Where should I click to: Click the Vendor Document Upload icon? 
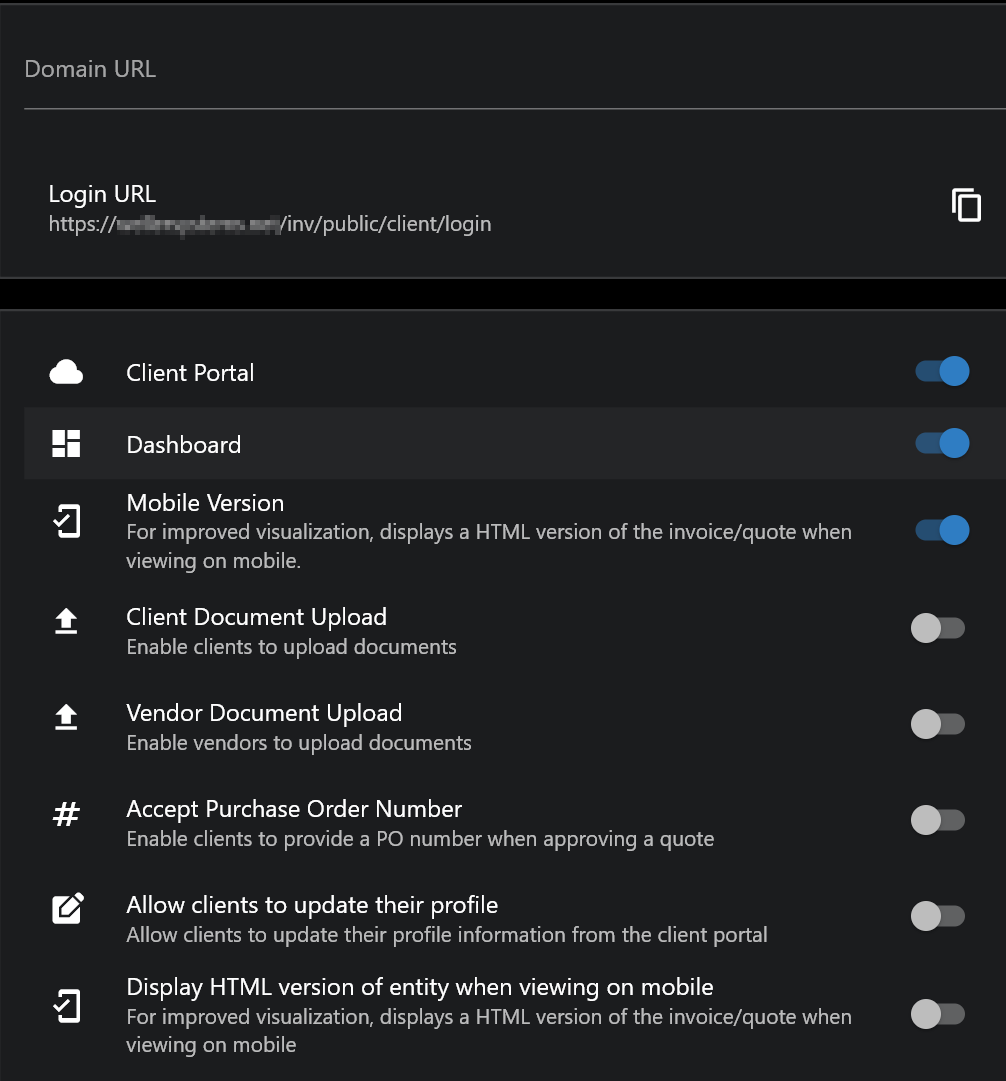click(x=66, y=717)
